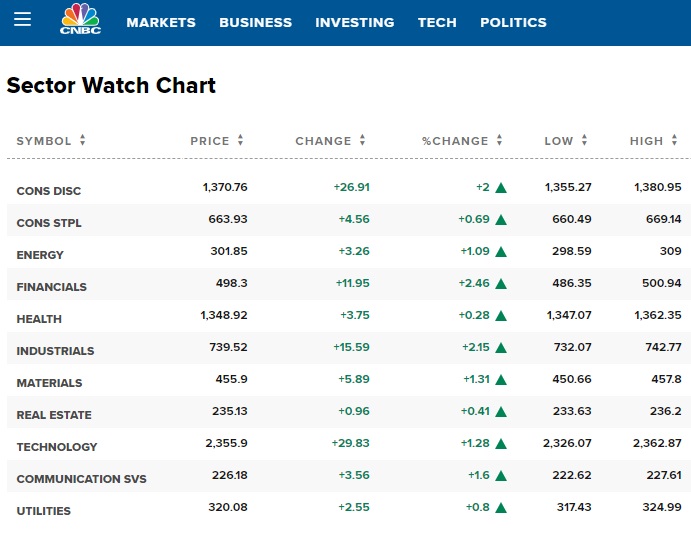Screen dimensions: 691x535
Task: Open the REAL ESTATE sector link
Action: point(54,415)
